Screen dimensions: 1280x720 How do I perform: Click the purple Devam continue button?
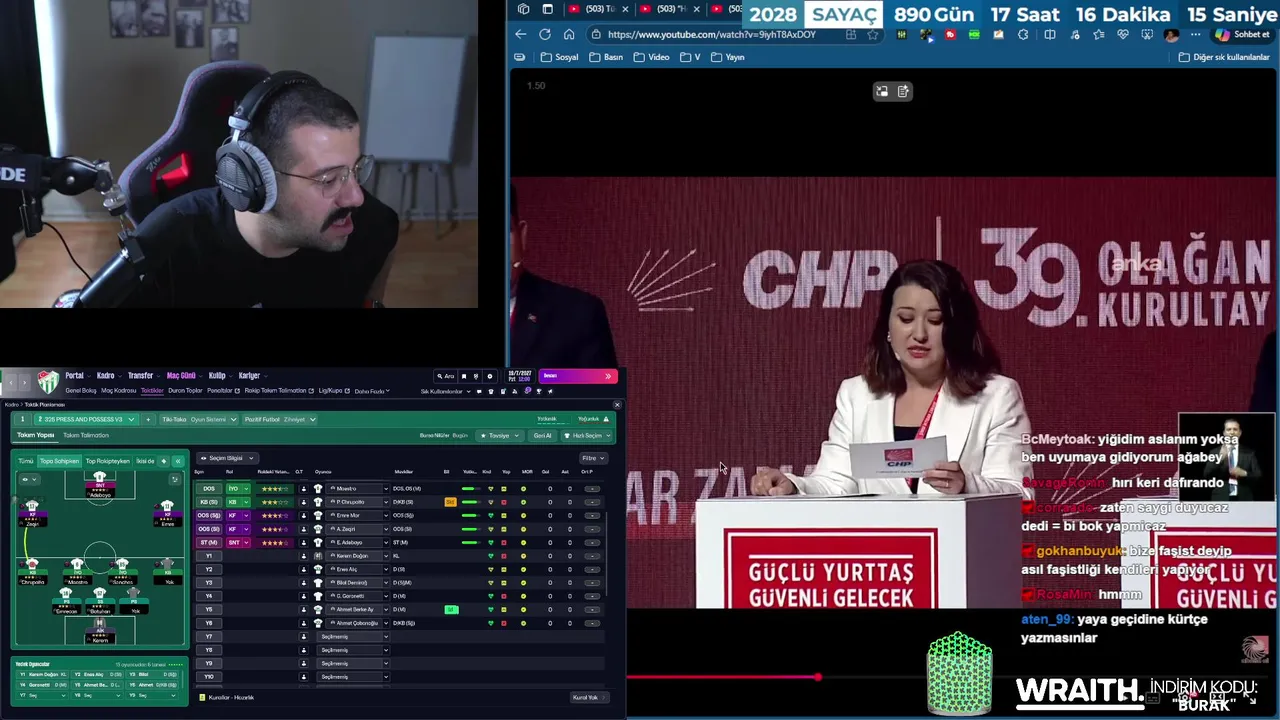[x=577, y=376]
